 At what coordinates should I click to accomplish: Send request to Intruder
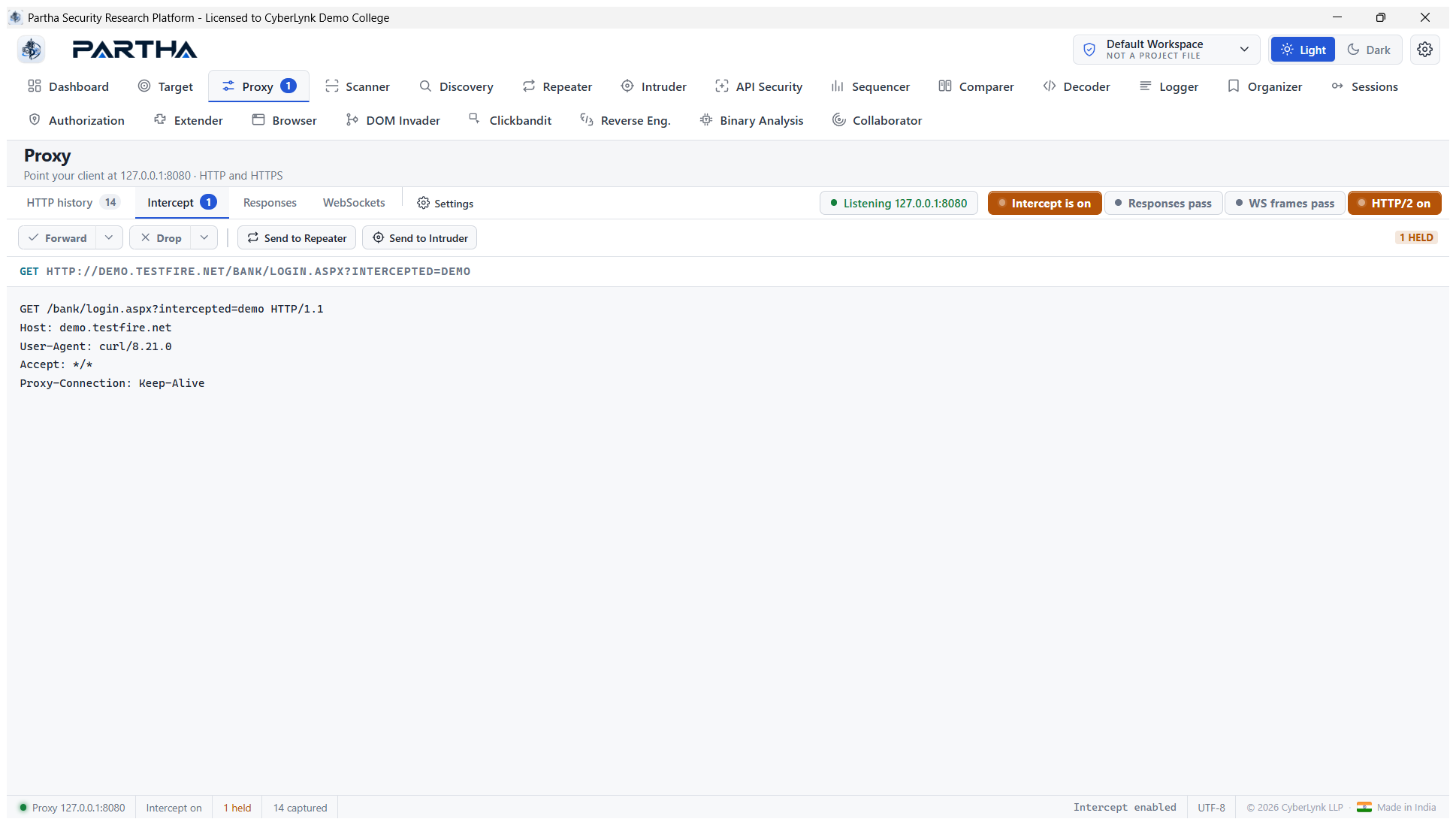419,237
